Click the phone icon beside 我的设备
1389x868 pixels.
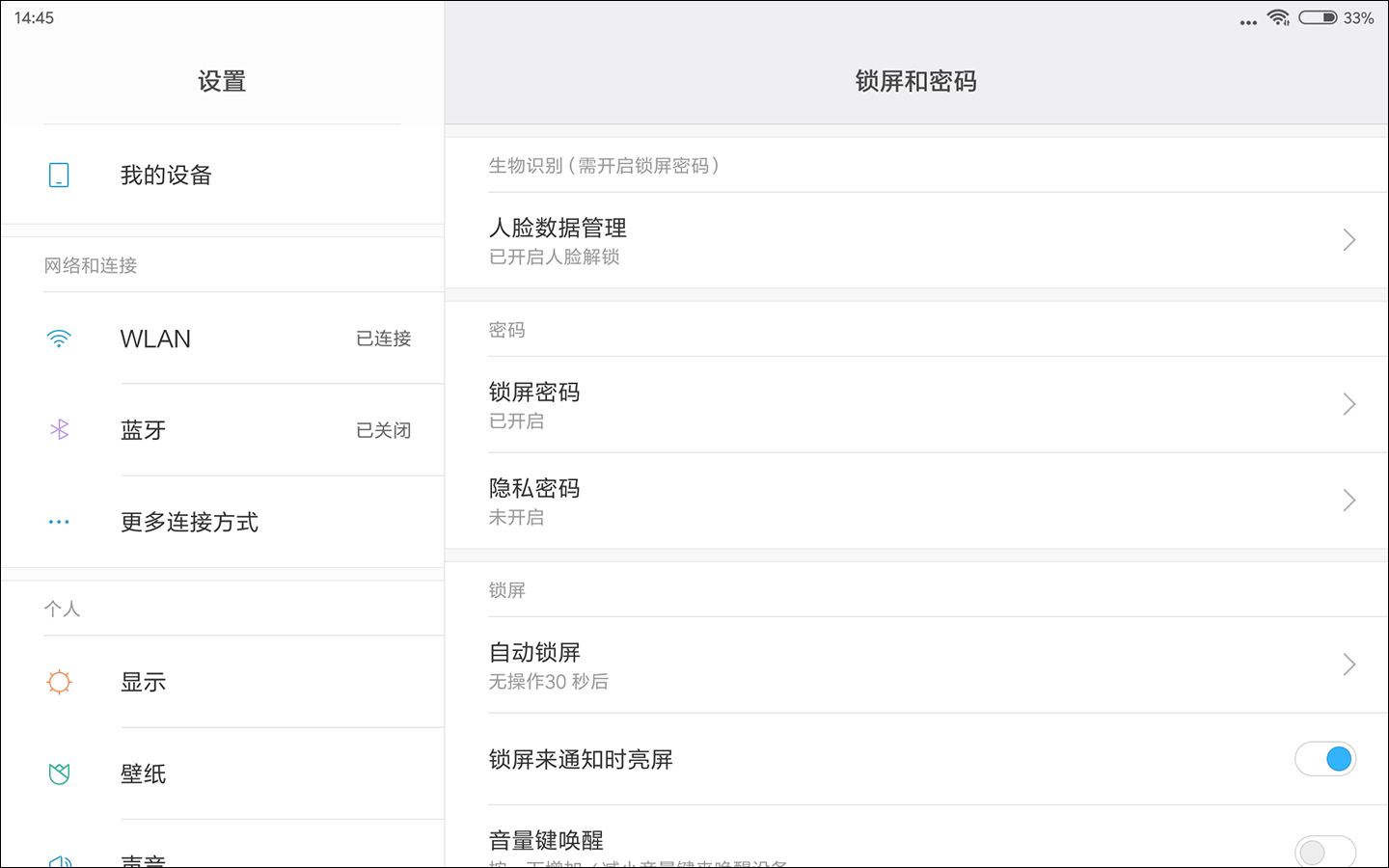point(59,175)
